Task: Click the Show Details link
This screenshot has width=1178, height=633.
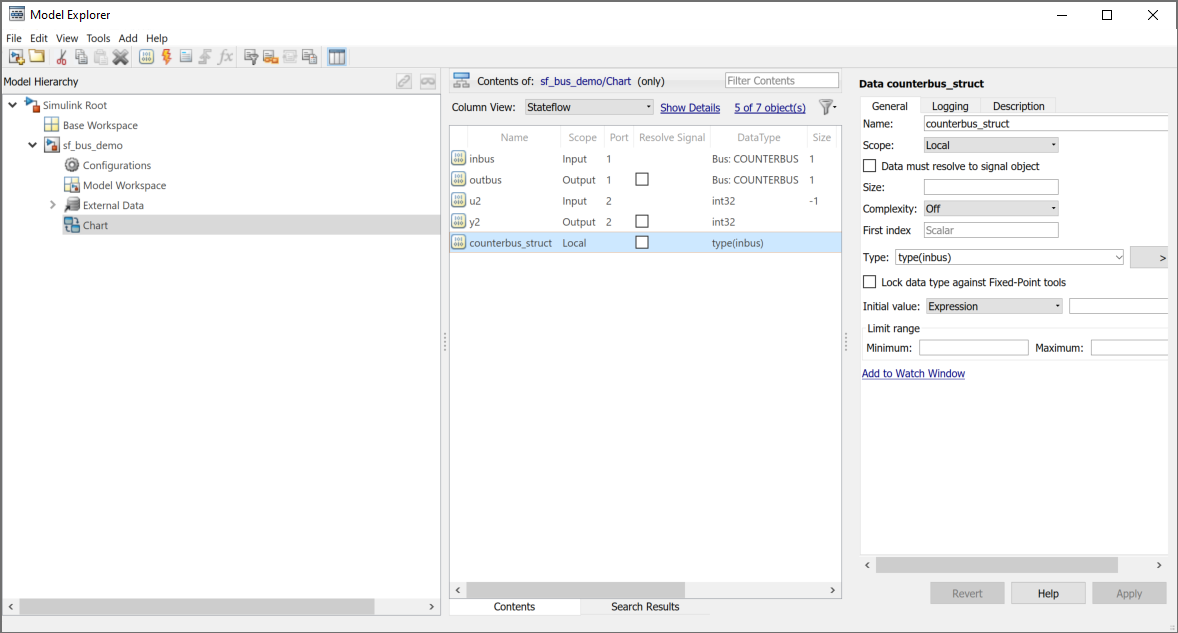Action: pyautogui.click(x=689, y=108)
